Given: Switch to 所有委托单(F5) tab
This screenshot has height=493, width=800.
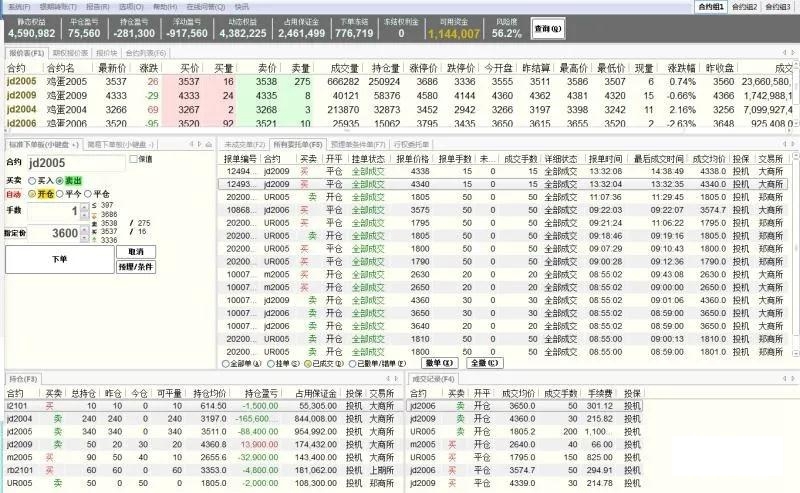Looking at the screenshot, I should [x=298, y=145].
